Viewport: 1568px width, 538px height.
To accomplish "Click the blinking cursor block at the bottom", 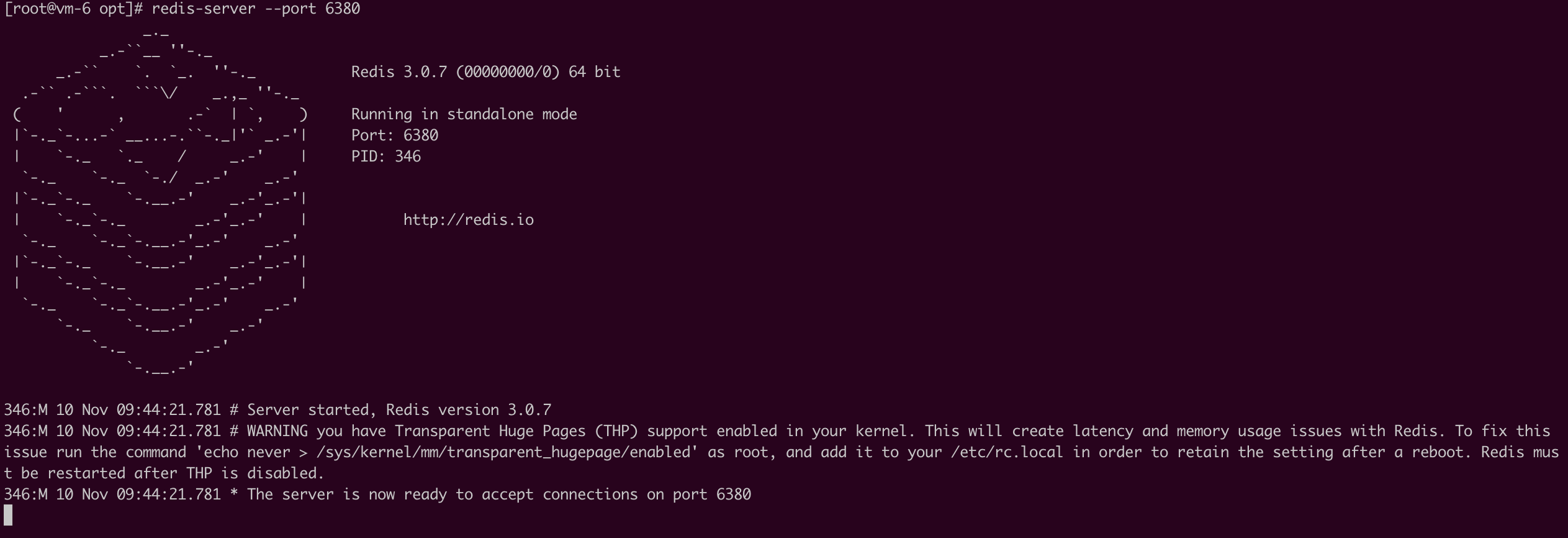I will tap(8, 515).
